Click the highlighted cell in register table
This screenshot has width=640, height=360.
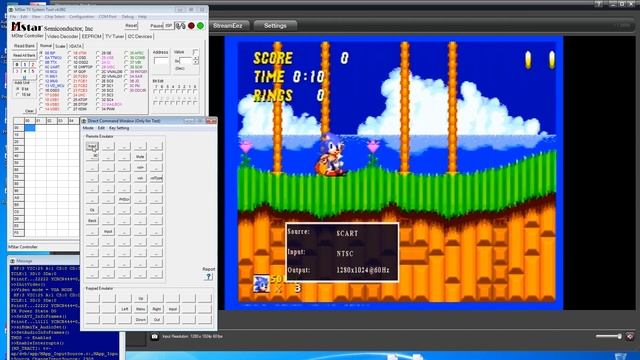(x=30, y=128)
